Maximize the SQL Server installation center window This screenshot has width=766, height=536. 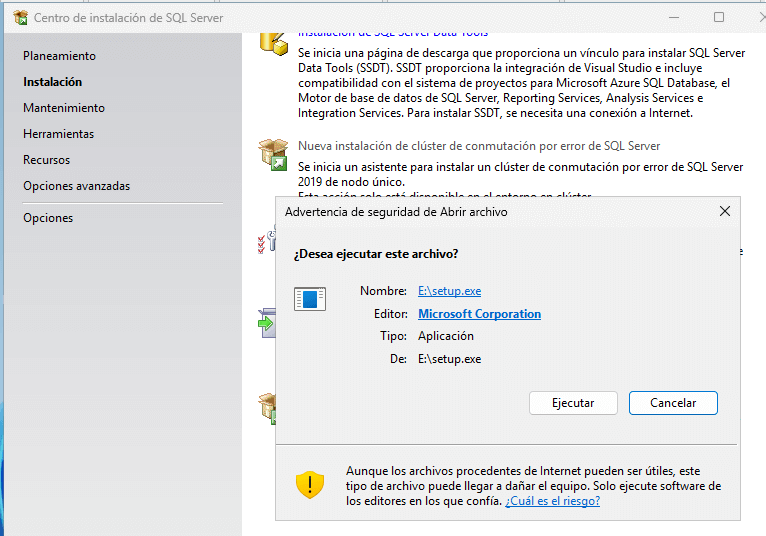718,17
